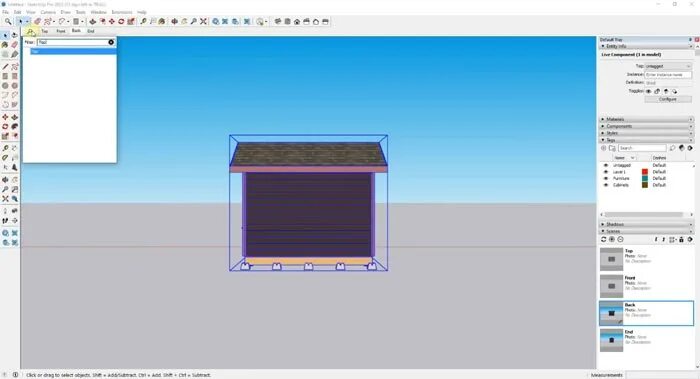The width and height of the screenshot is (700, 379).
Task: Select the Tape Measure tool in left toolbar
Action: pos(5,148)
